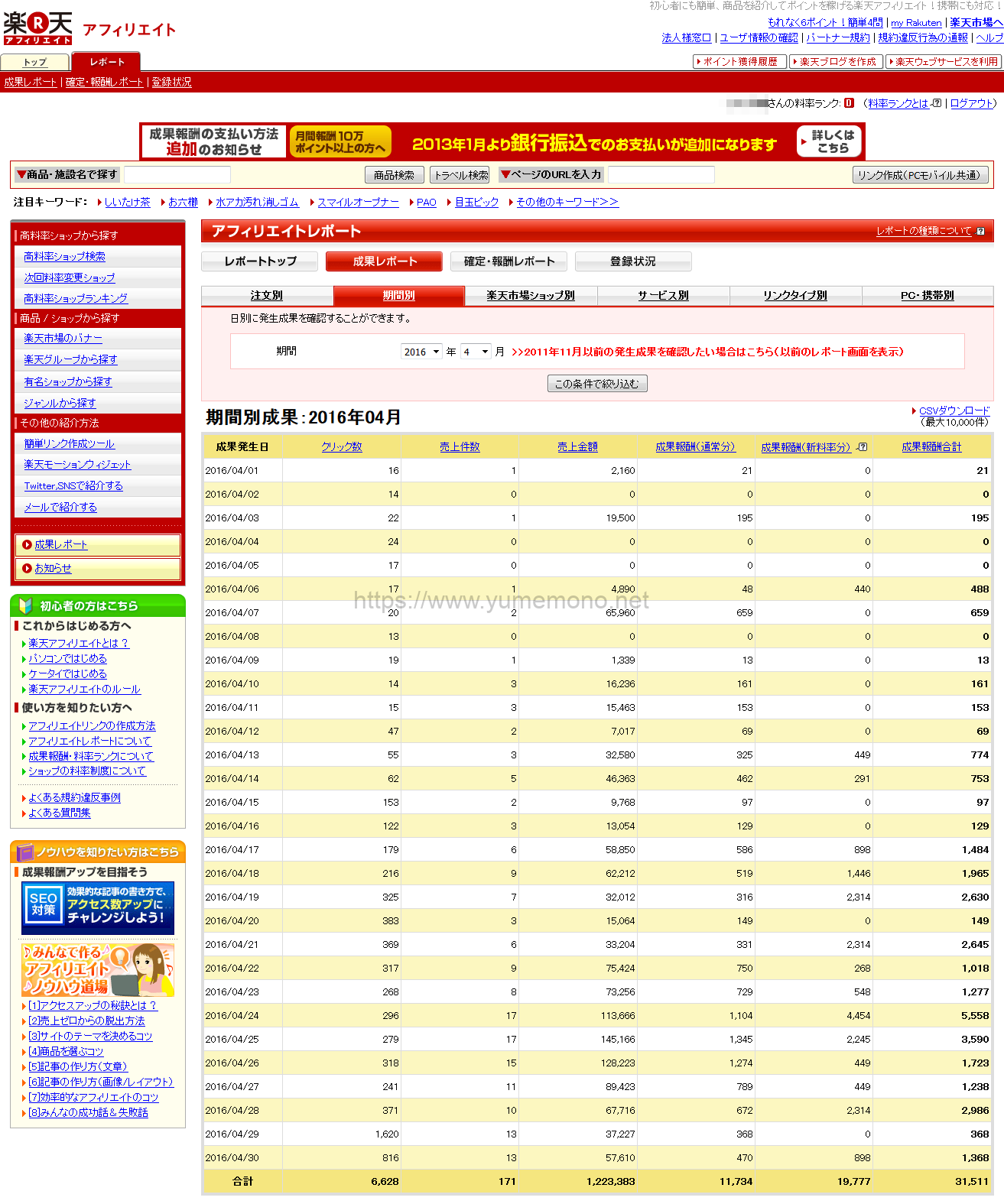Viewport: 1004px width, 1204px height.
Task: Click 楽天ウェブサービスを利用 button
Action: click(944, 62)
